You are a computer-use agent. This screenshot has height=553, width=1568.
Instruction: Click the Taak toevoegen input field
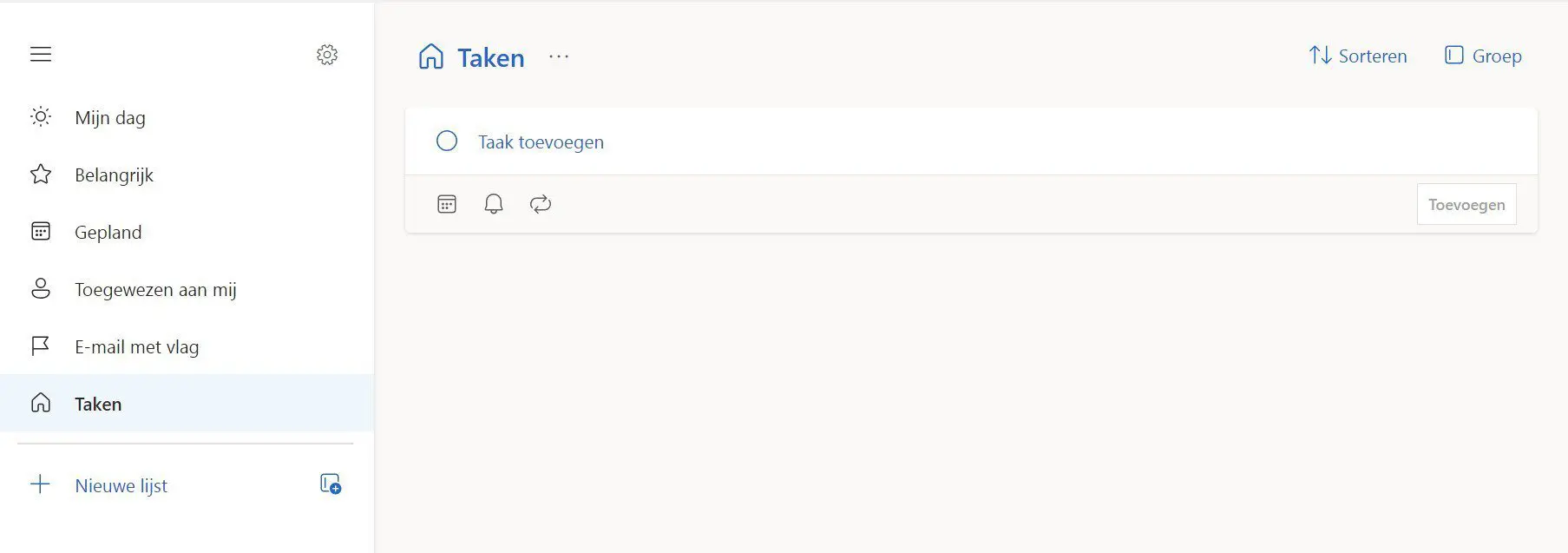(971, 142)
